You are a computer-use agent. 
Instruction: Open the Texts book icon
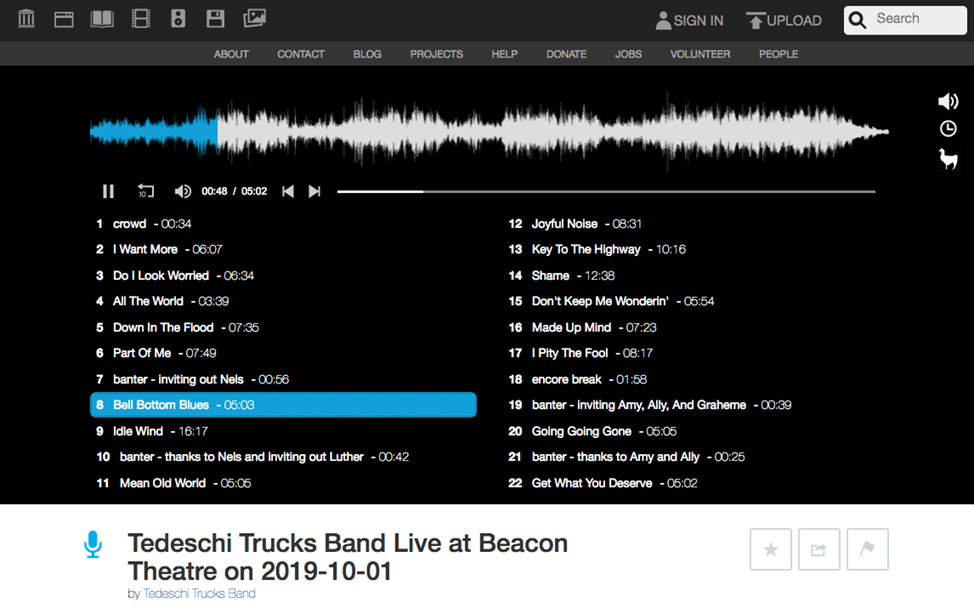(x=102, y=19)
